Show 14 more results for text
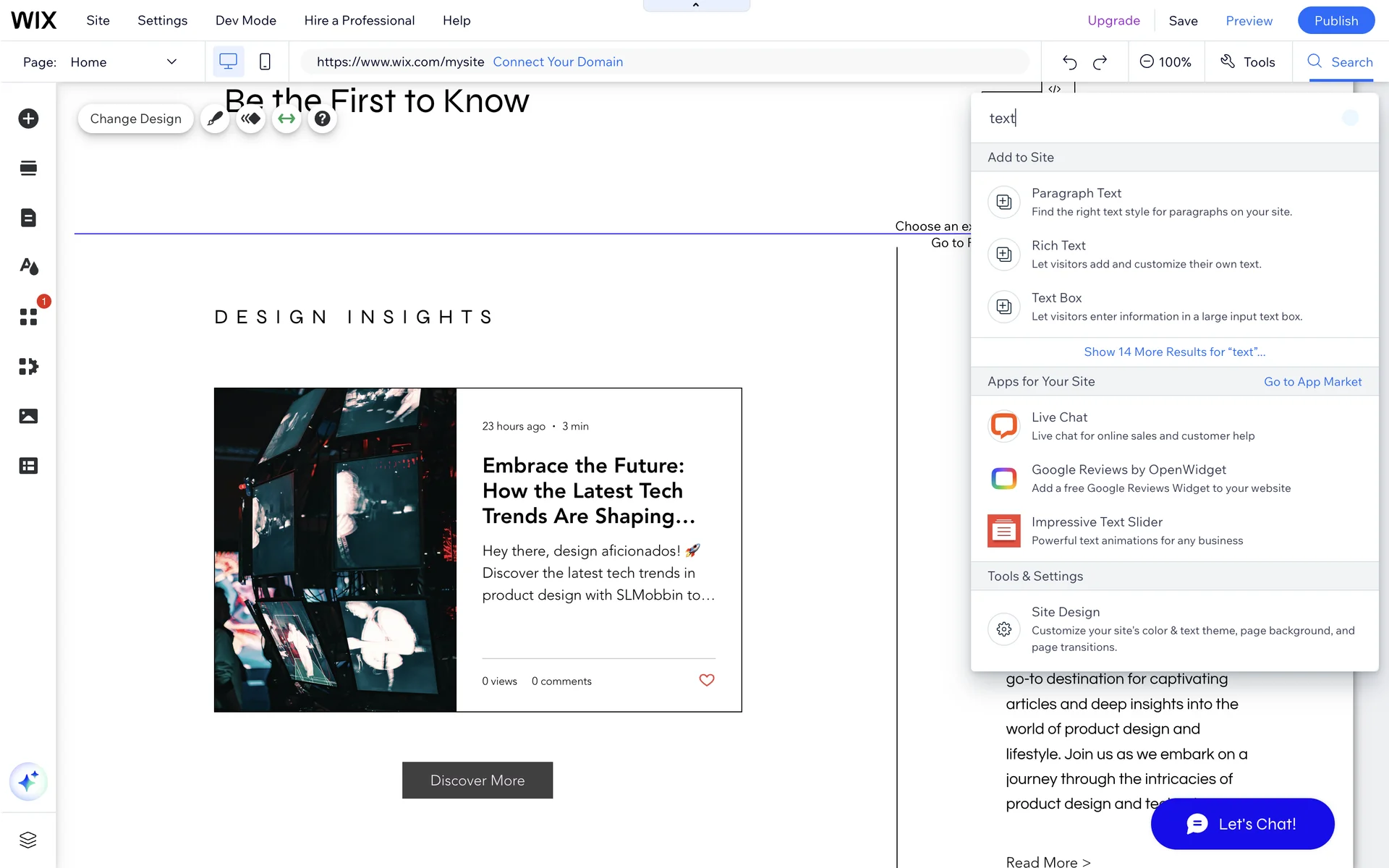 1174,352
